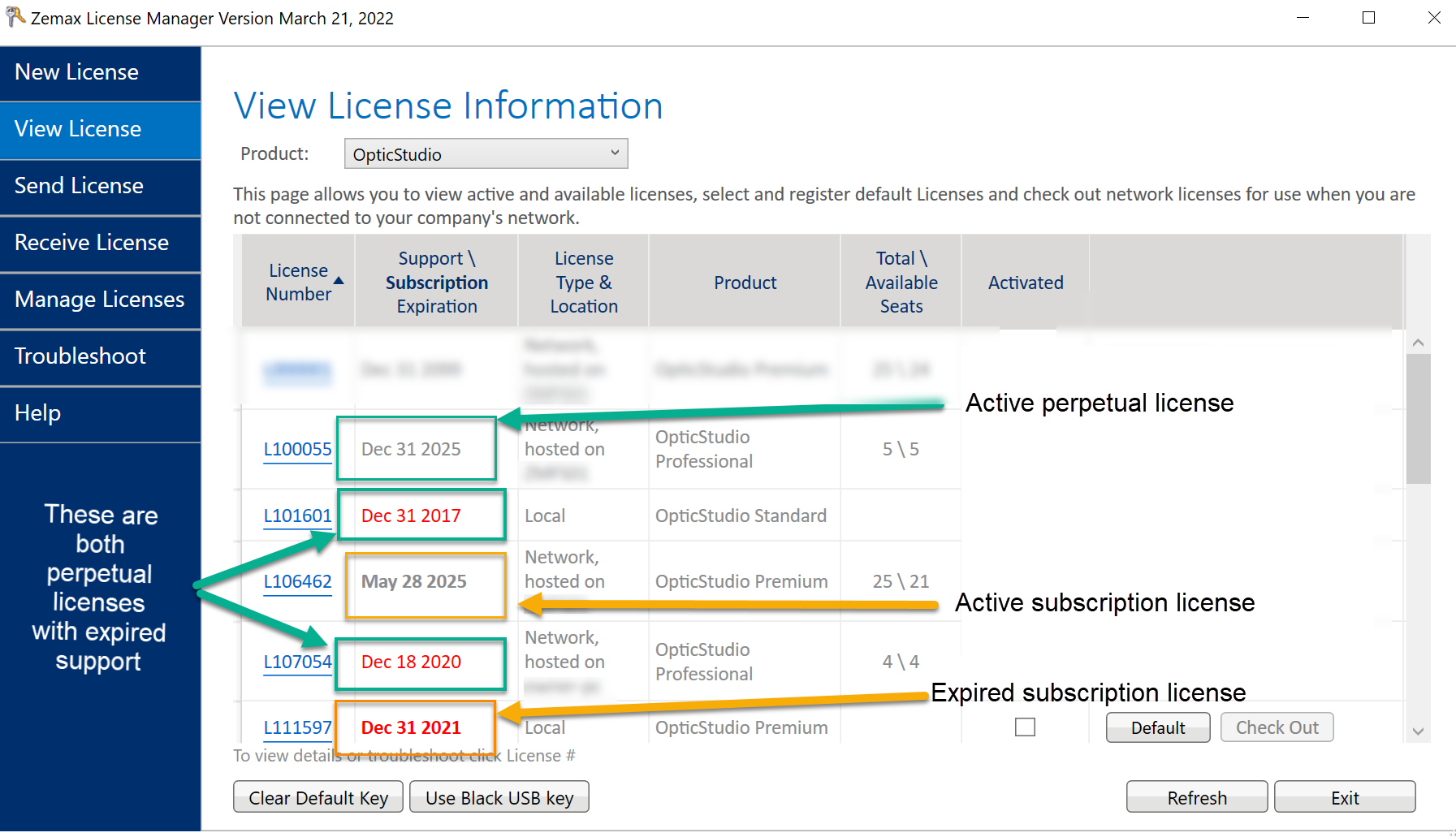Click the Refresh button
The width and height of the screenshot is (1456, 837).
click(1196, 797)
